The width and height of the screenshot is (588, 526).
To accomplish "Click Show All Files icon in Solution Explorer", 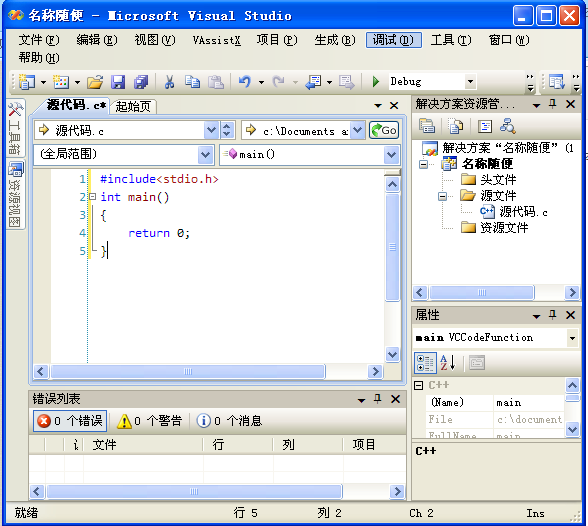I will click(456, 126).
